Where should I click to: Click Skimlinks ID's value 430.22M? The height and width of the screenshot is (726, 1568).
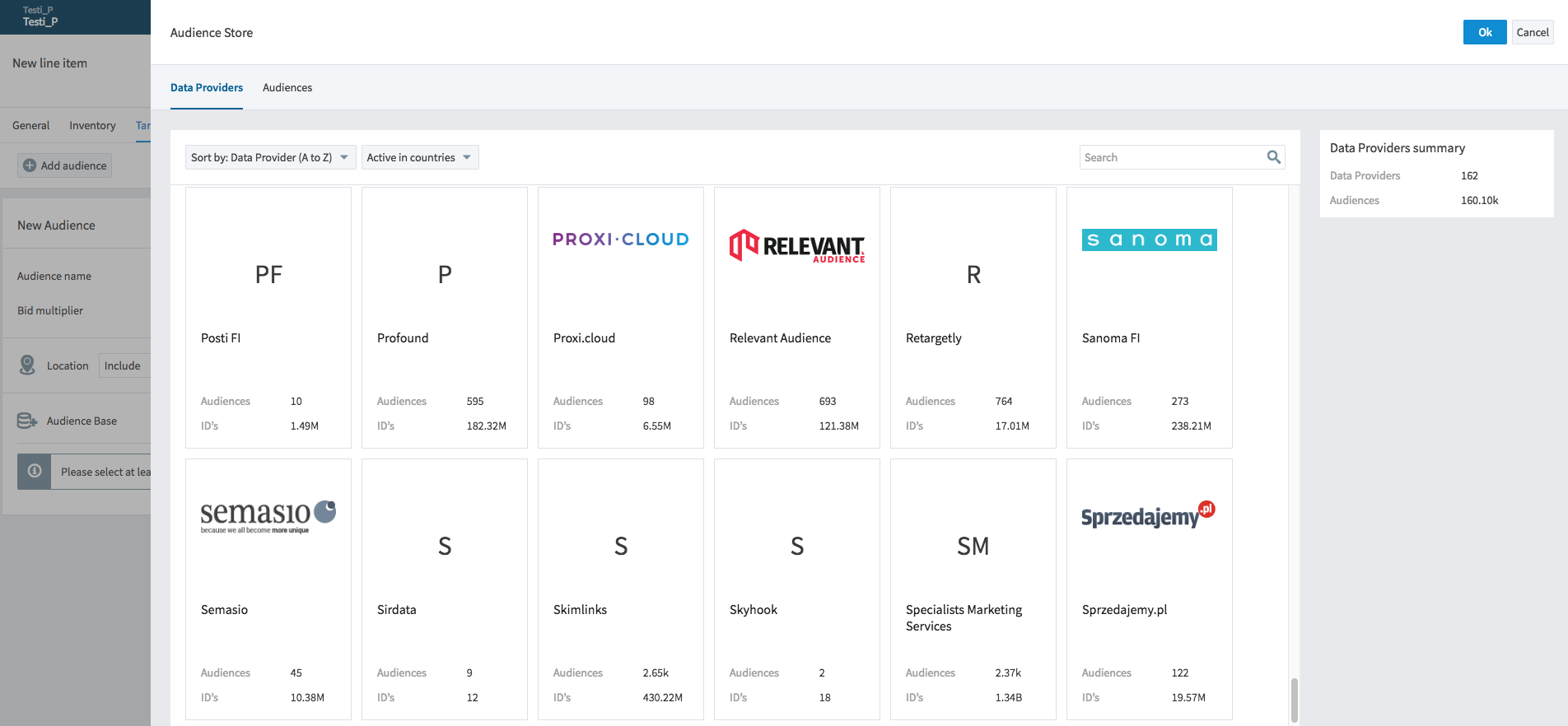point(663,698)
